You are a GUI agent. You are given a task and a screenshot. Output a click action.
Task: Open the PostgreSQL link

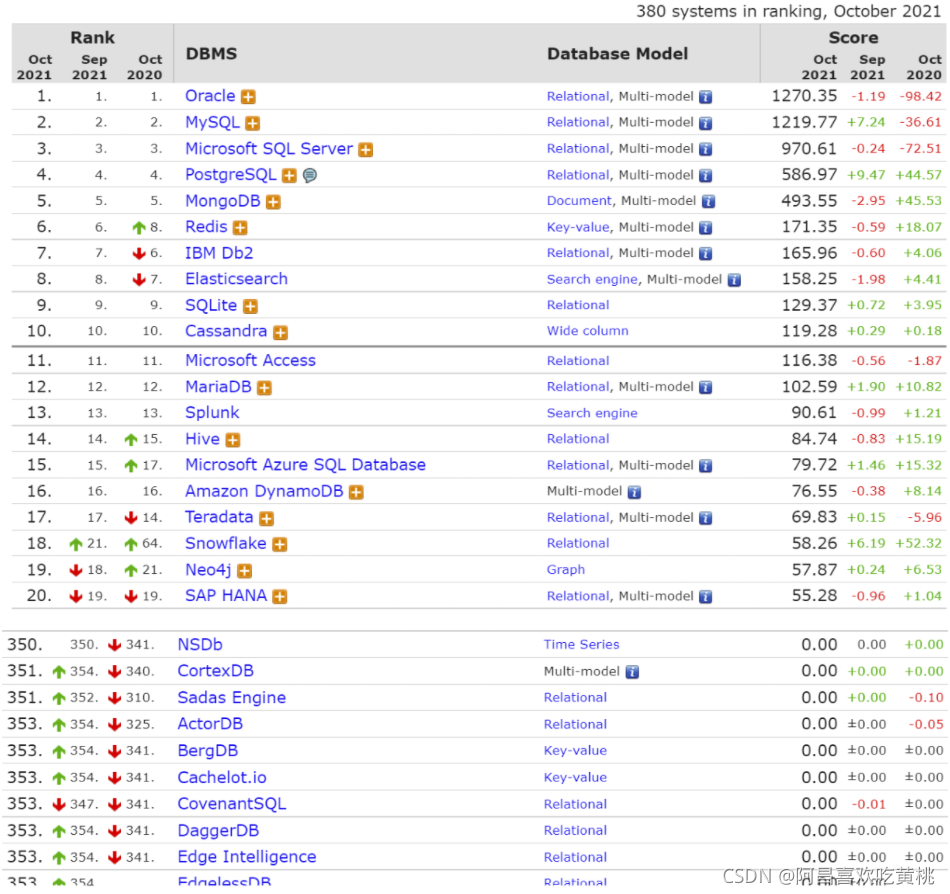(x=231, y=174)
